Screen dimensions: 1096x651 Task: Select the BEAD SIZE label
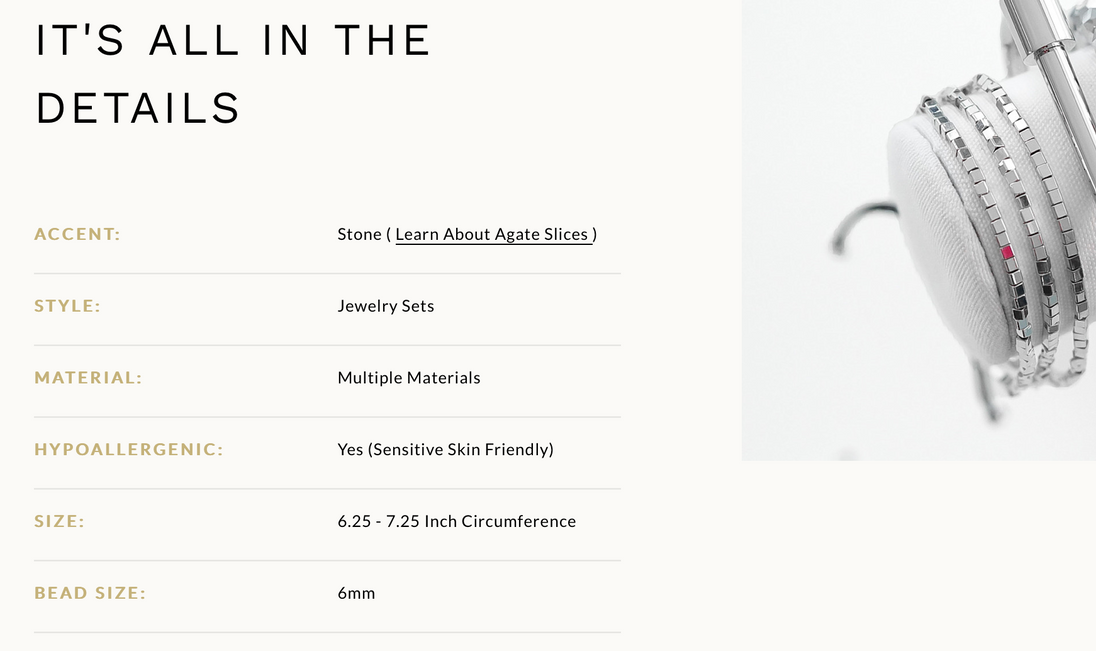click(x=90, y=594)
